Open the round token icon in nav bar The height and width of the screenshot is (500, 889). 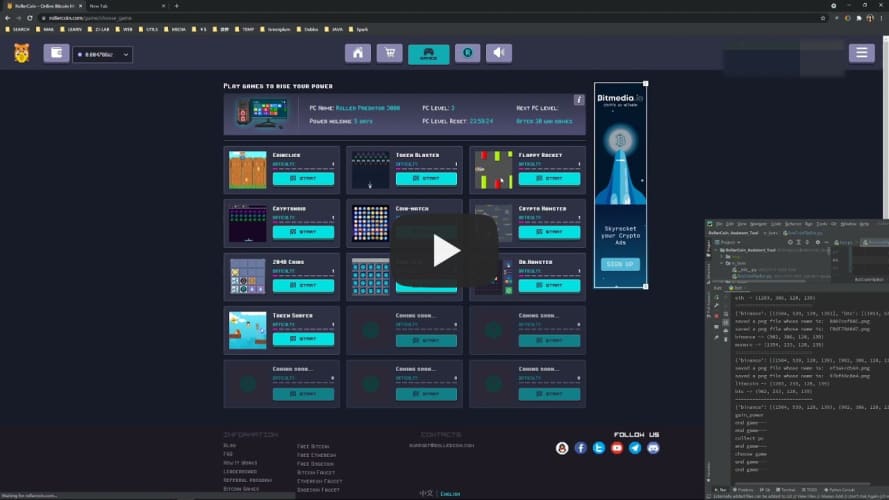tap(467, 53)
